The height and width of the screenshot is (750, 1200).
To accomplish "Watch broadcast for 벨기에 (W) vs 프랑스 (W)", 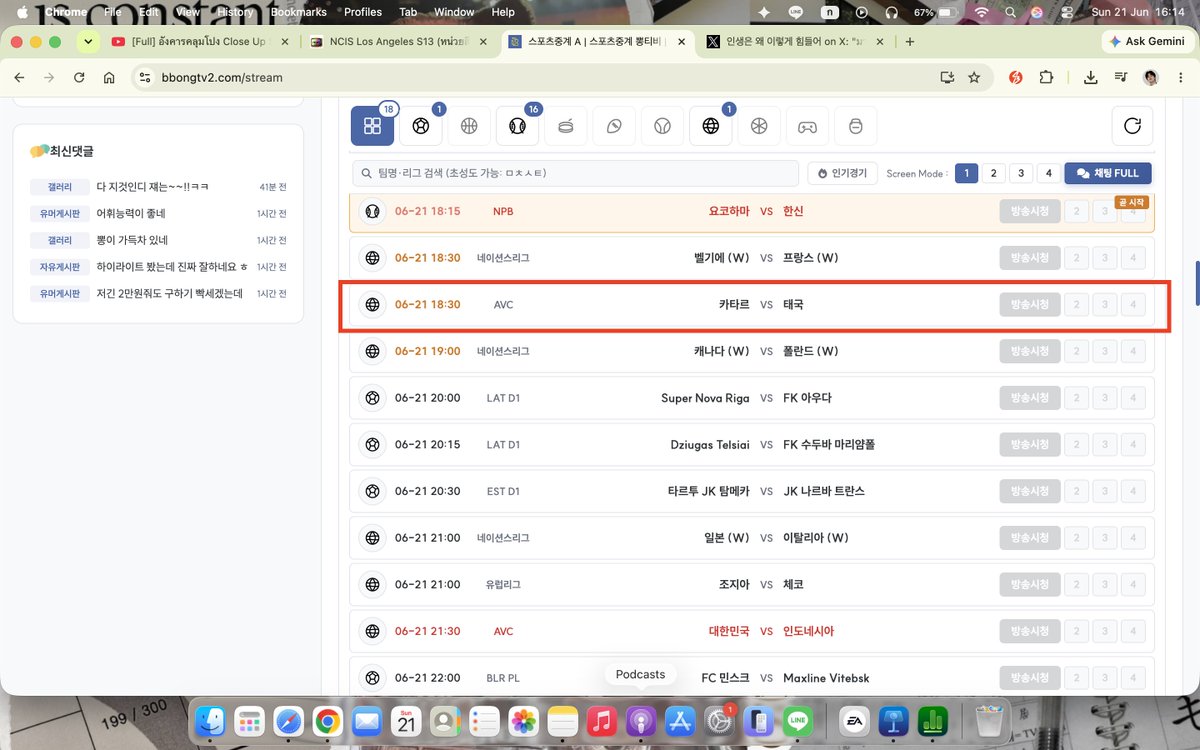I will coord(1029,258).
